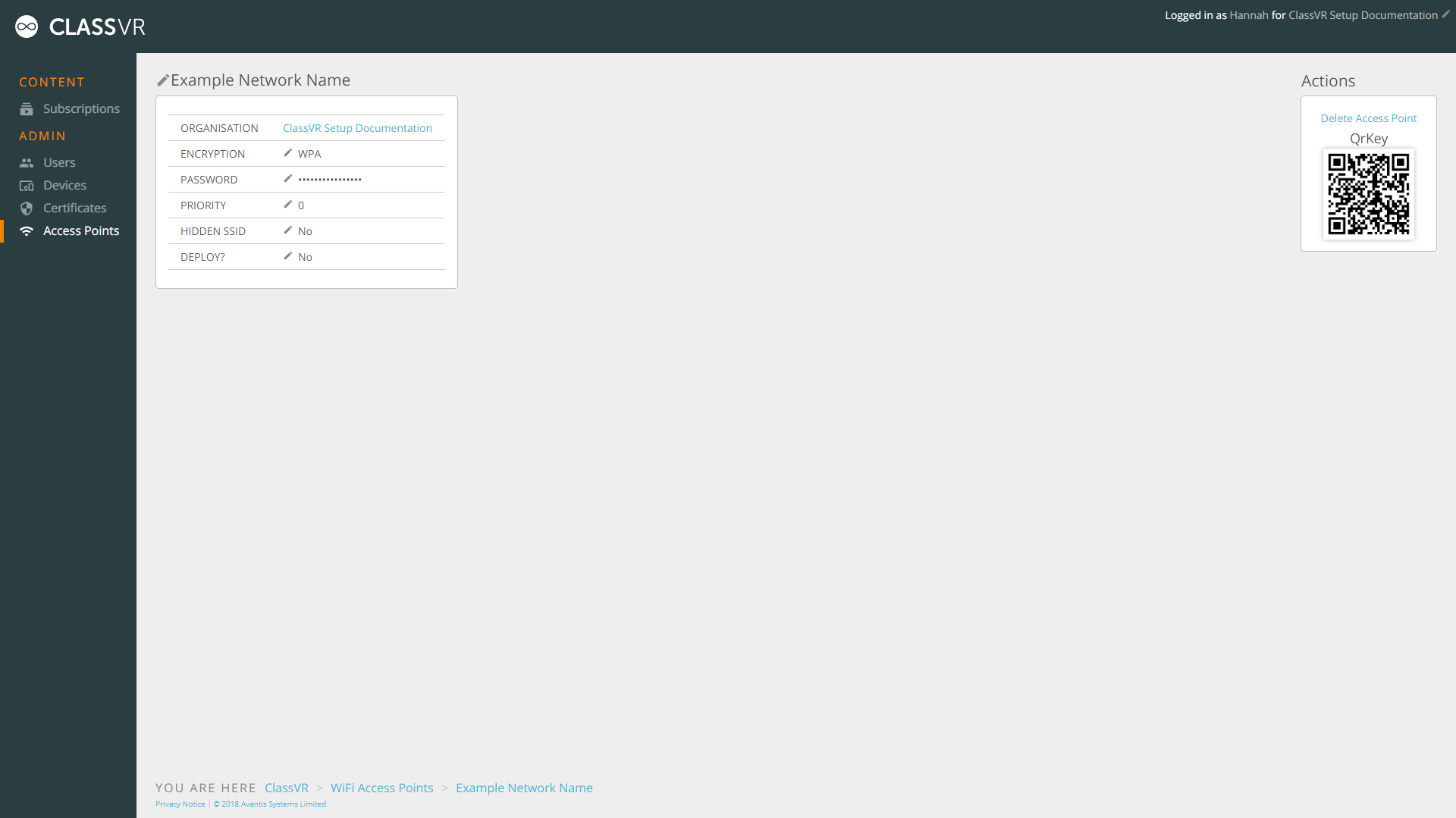Click the Actions panel heading
This screenshot has height=818, width=1456.
[x=1328, y=81]
